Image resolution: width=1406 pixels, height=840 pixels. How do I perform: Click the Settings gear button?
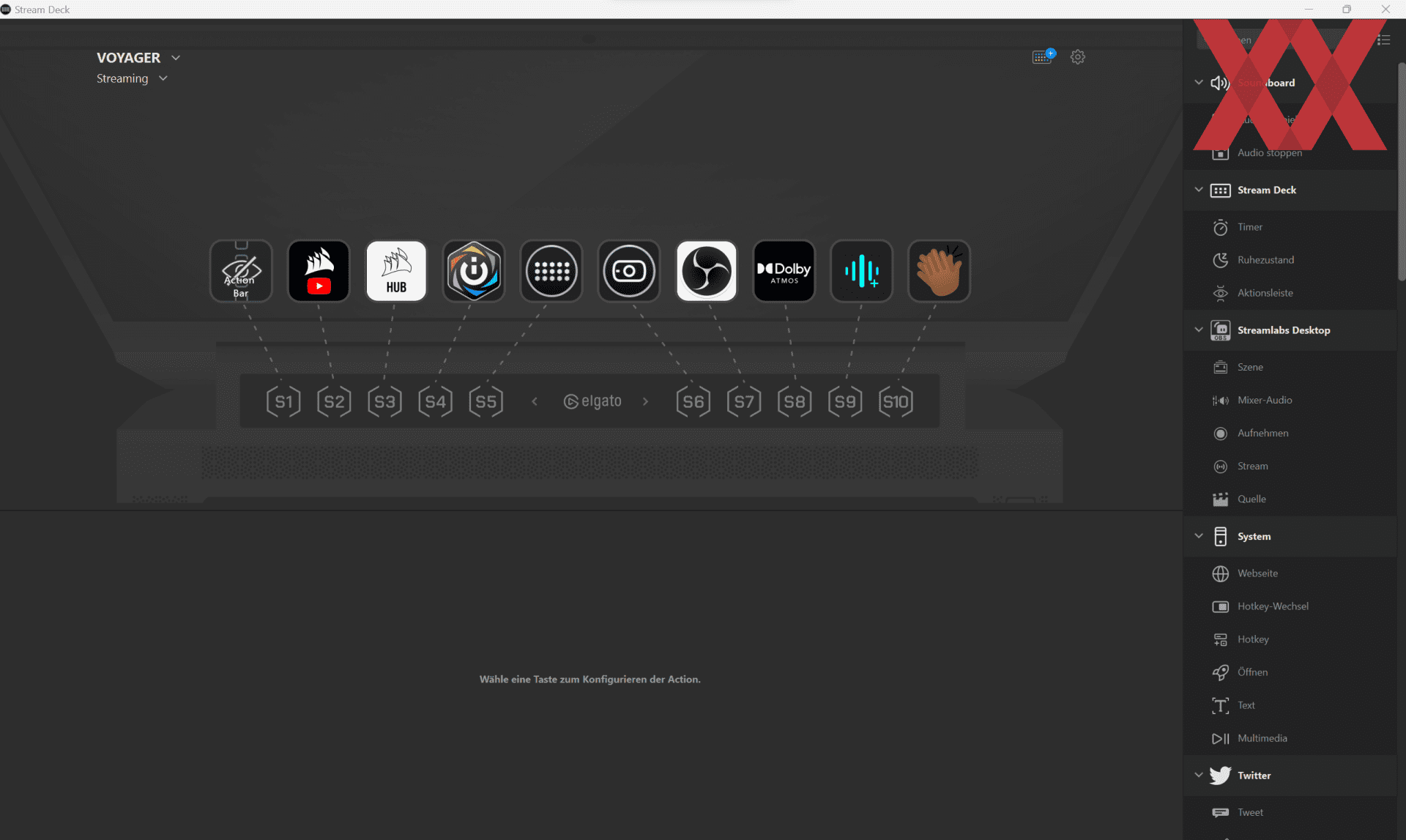(1078, 57)
